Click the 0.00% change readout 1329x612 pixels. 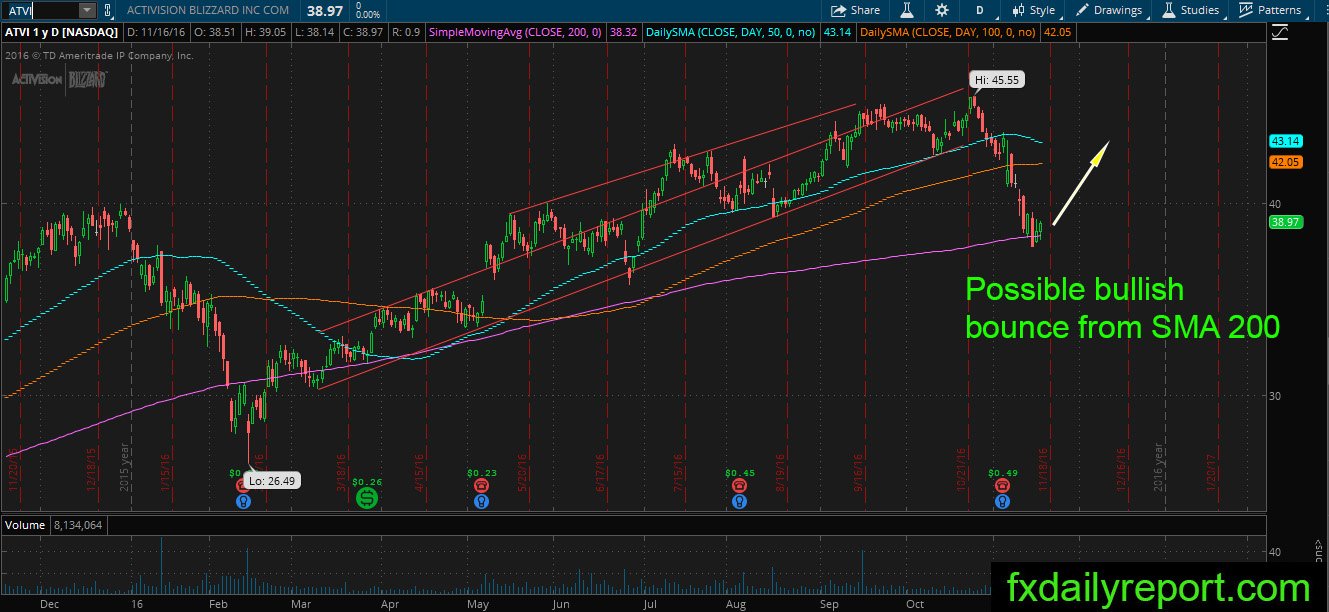(x=368, y=16)
